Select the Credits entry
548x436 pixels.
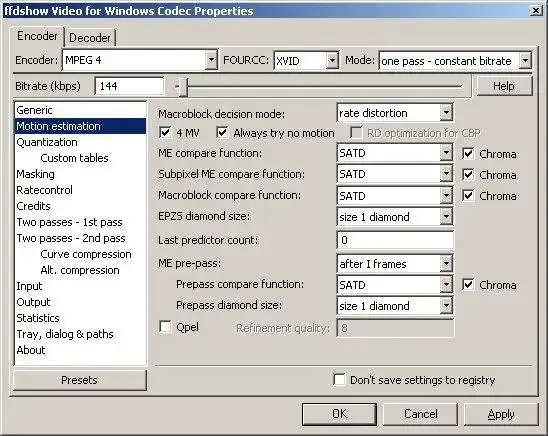pyautogui.click(x=80, y=206)
